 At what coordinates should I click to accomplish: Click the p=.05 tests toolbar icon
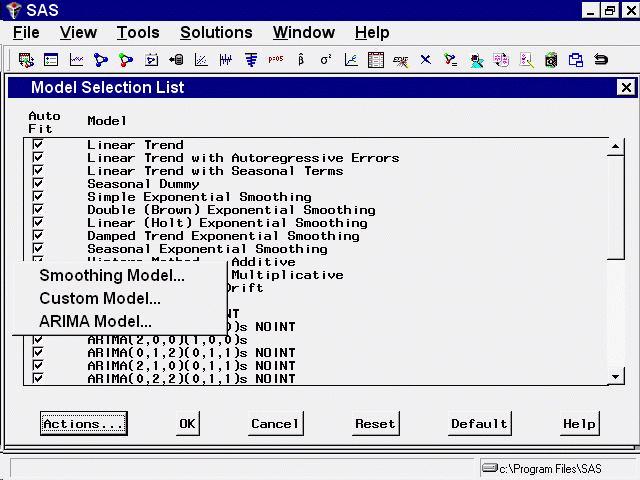276,59
